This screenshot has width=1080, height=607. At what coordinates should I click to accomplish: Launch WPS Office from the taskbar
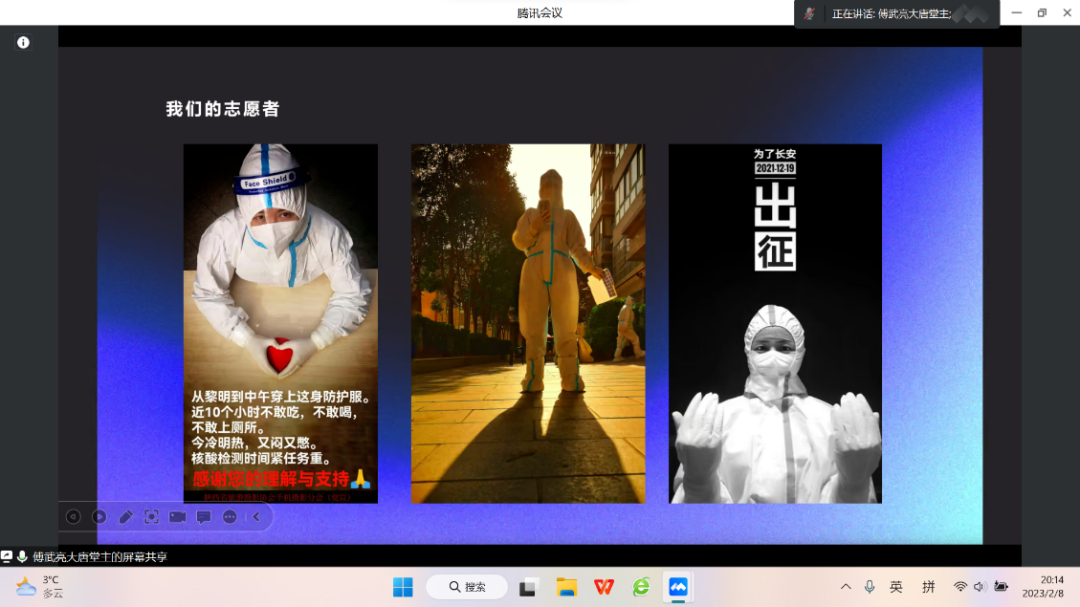click(604, 587)
